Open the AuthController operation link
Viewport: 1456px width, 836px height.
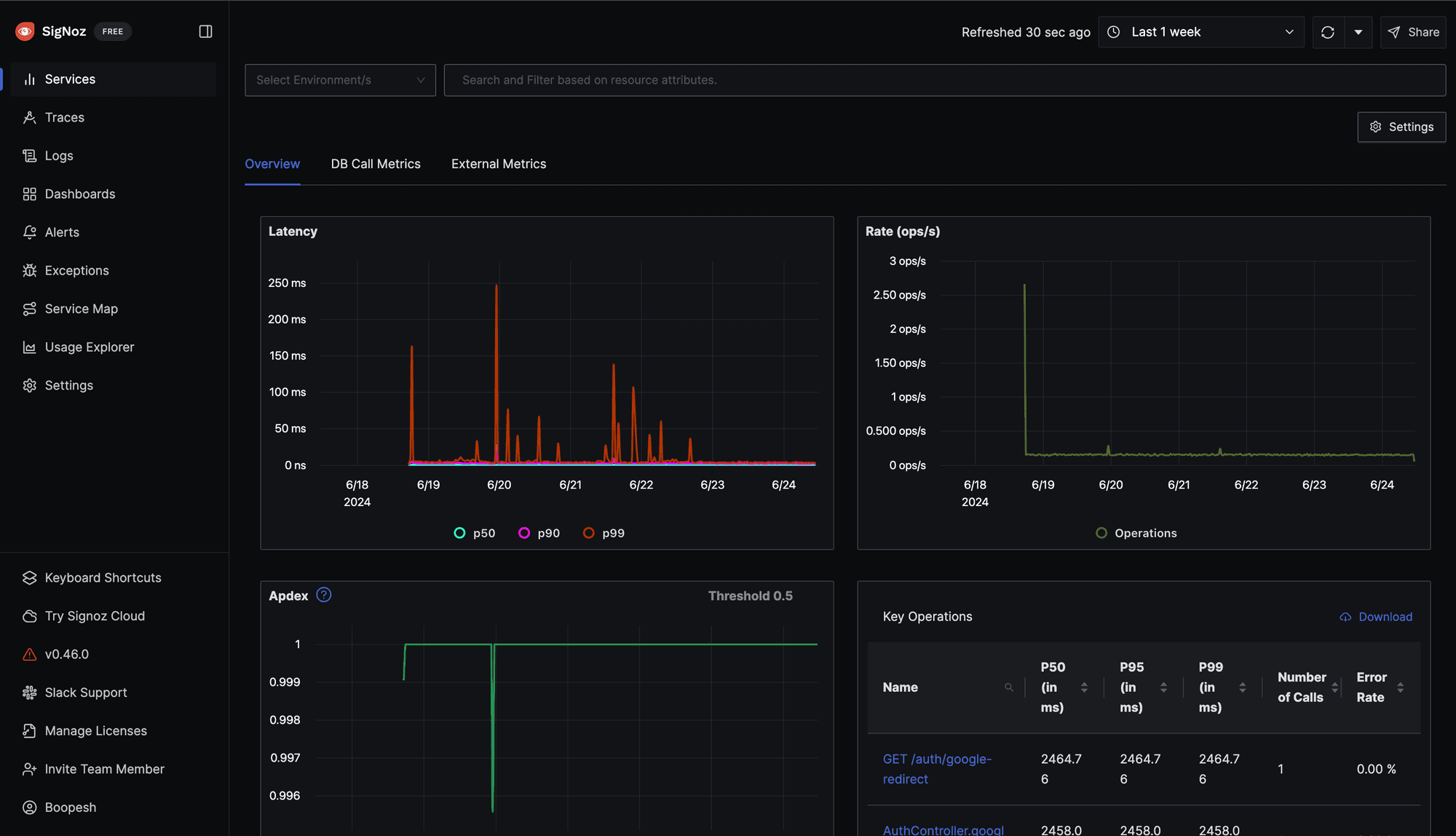tap(943, 829)
